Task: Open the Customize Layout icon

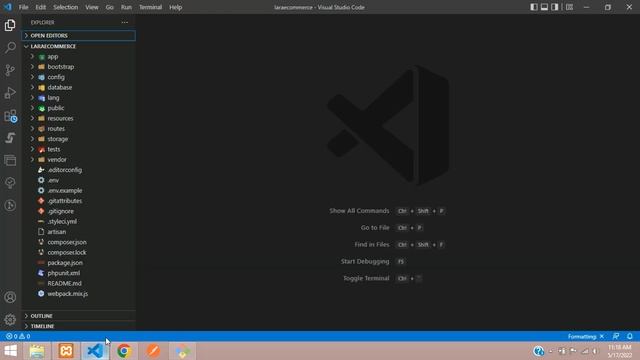Action: coord(569,7)
